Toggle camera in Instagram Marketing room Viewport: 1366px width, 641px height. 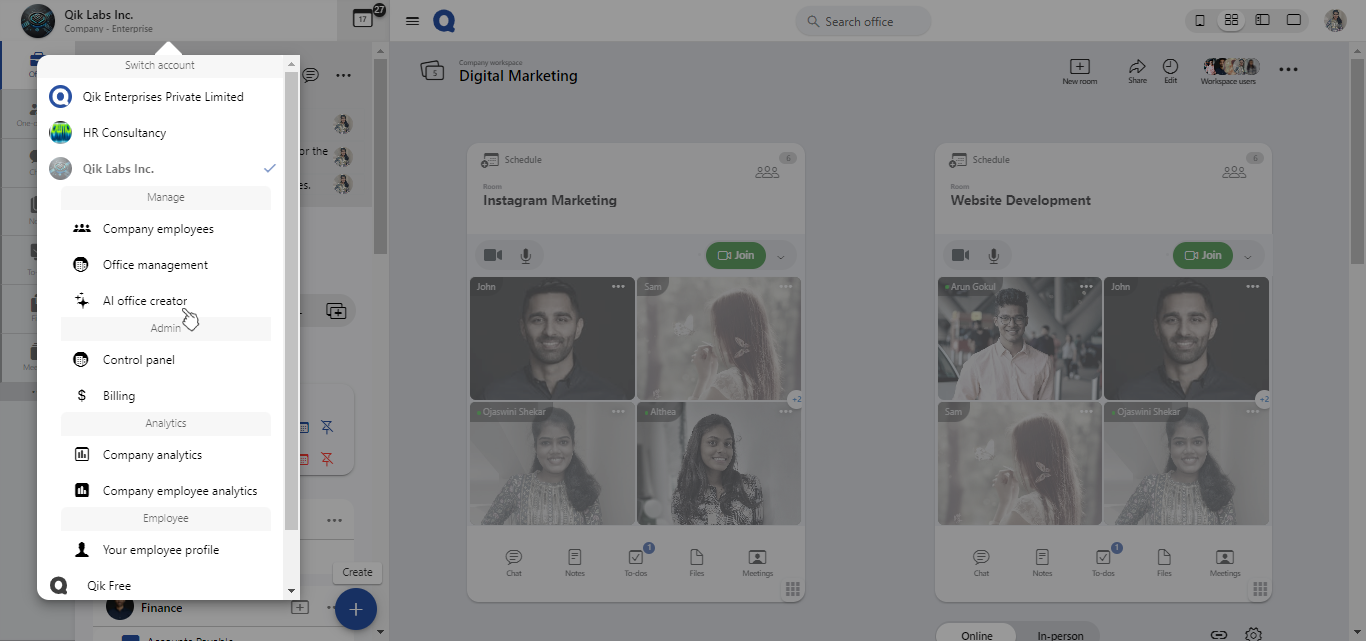pos(493,255)
